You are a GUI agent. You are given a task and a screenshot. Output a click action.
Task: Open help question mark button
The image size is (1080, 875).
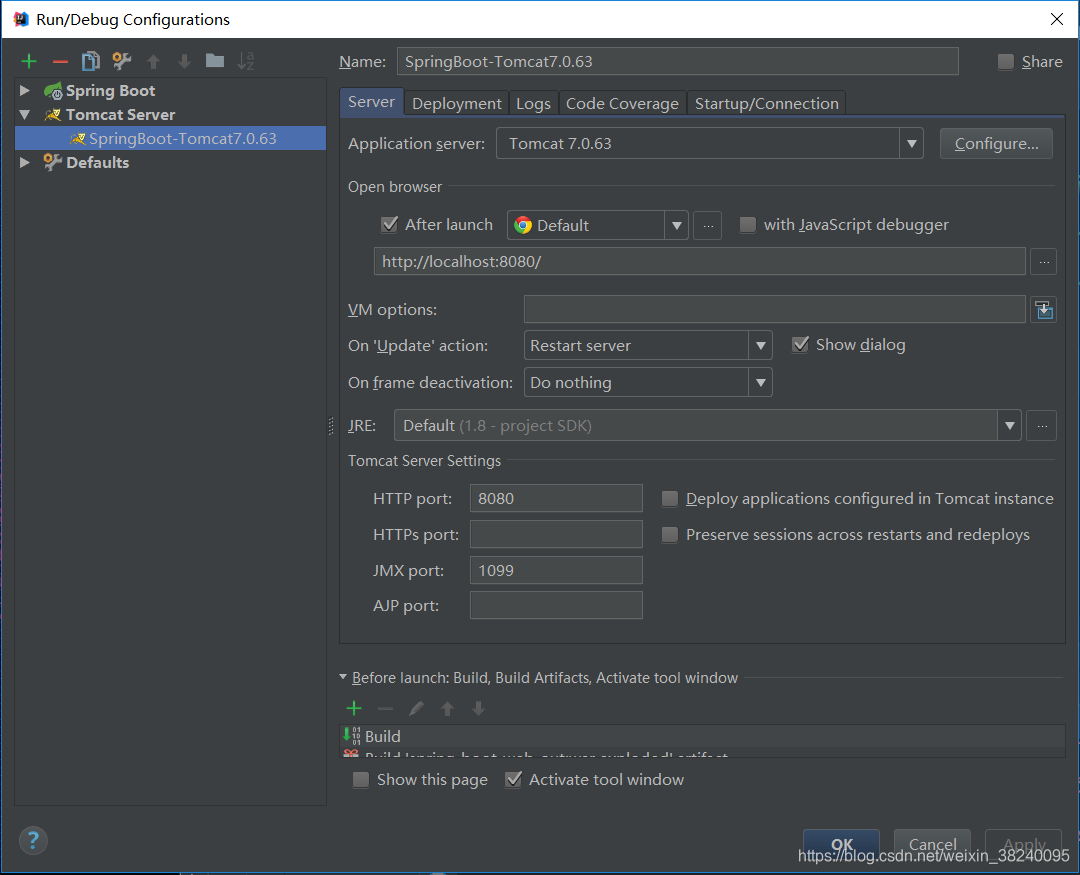[33, 841]
